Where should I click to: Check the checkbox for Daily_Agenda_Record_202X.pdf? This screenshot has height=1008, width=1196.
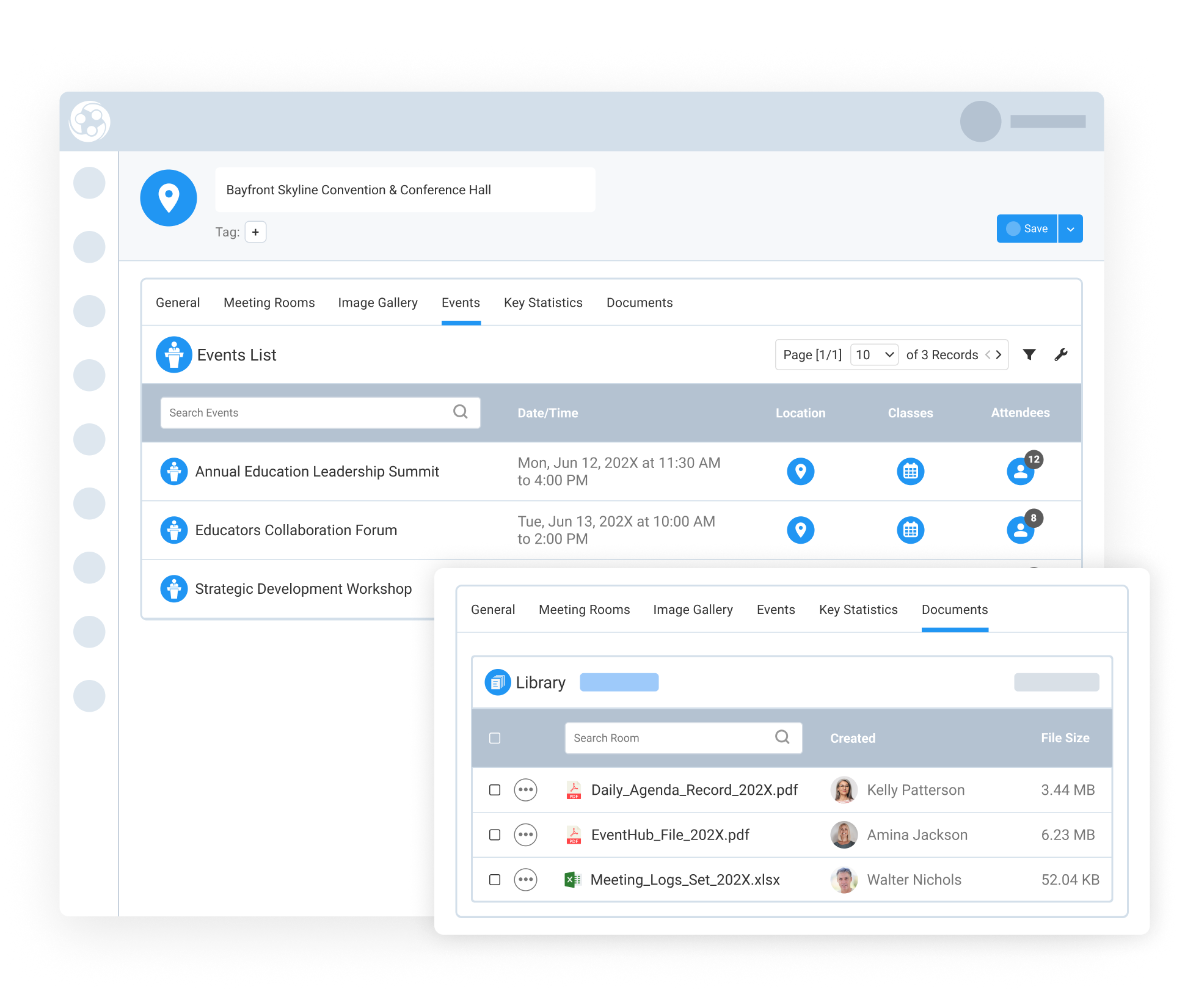(x=494, y=789)
